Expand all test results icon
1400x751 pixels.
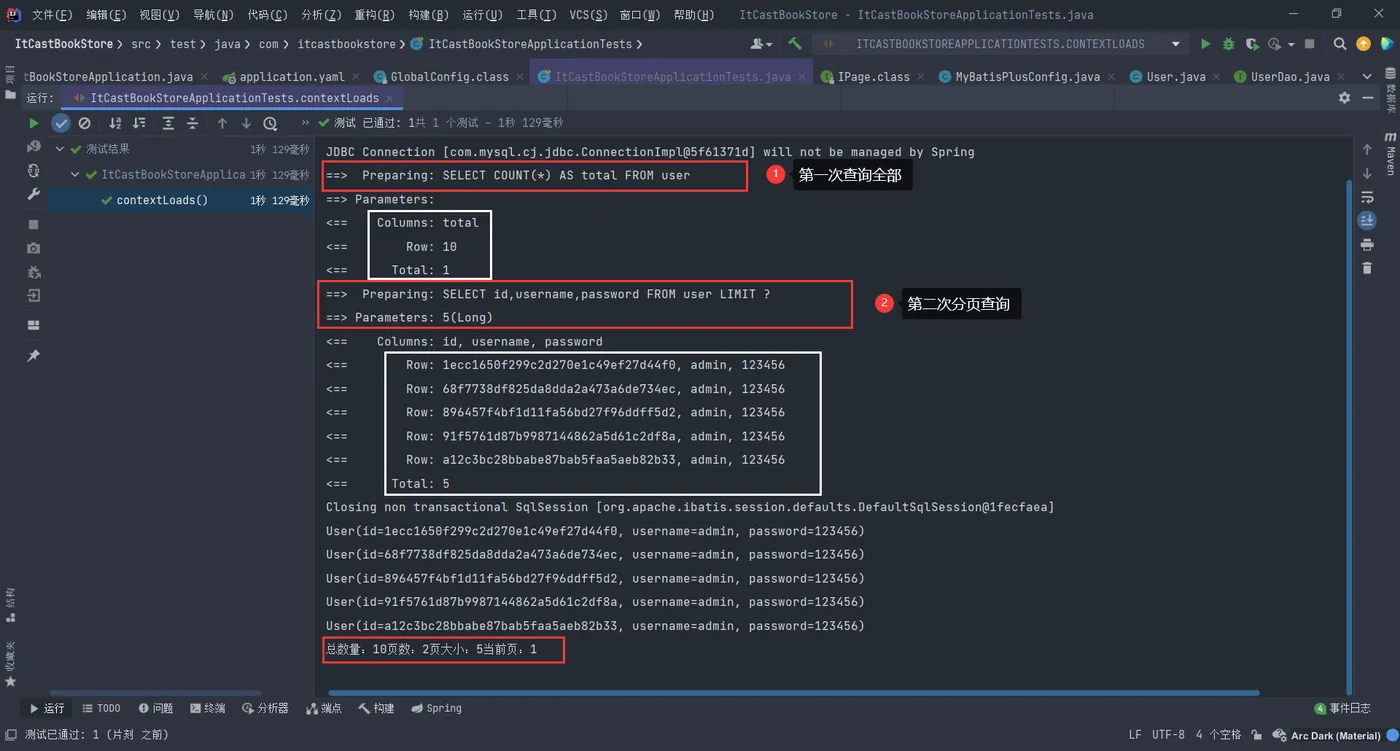(168, 123)
